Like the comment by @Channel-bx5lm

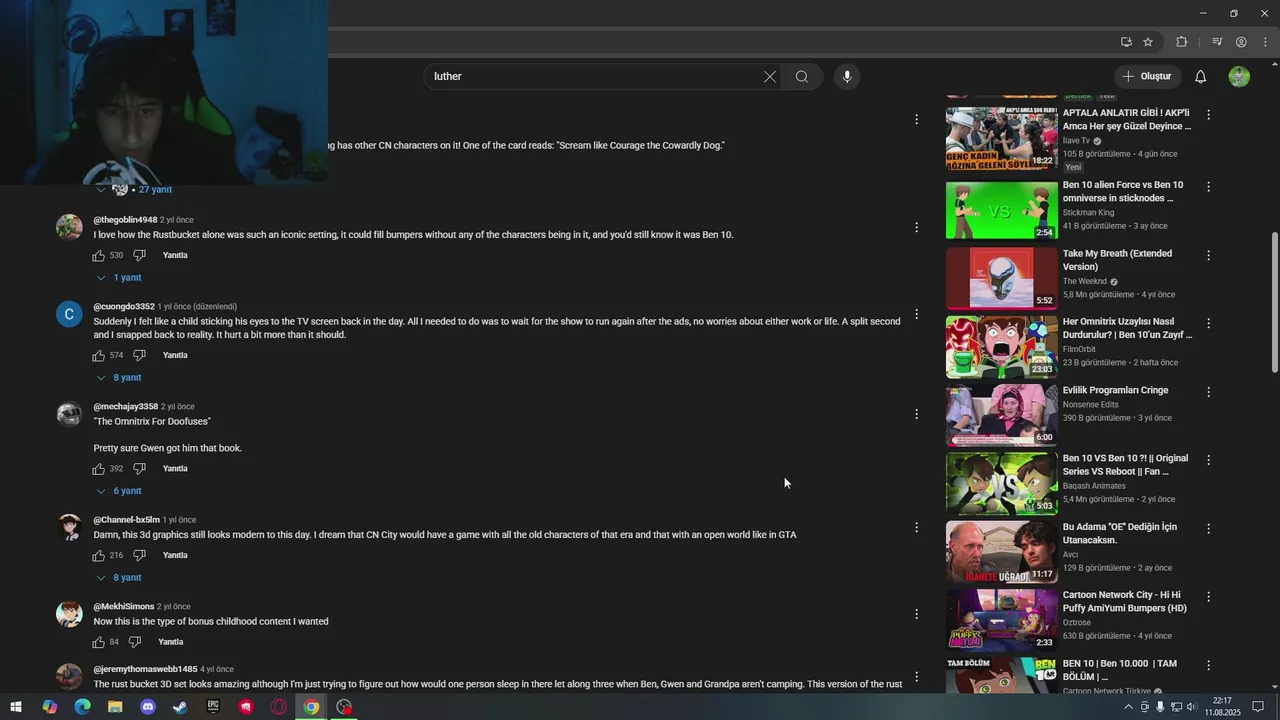pyautogui.click(x=99, y=556)
